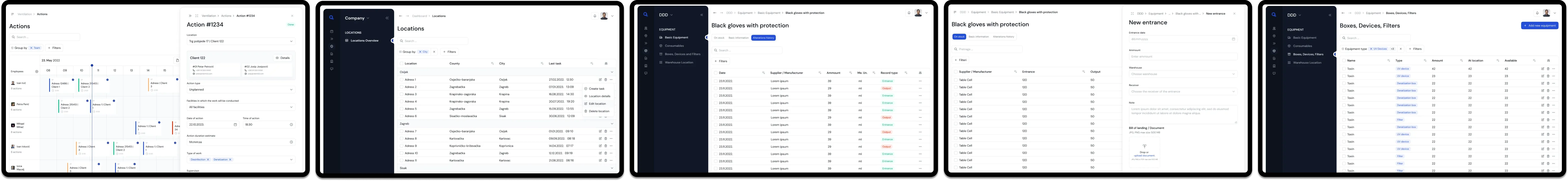Open Filters on the Locations page
The image size is (1568, 181).
pyautogui.click(x=450, y=52)
